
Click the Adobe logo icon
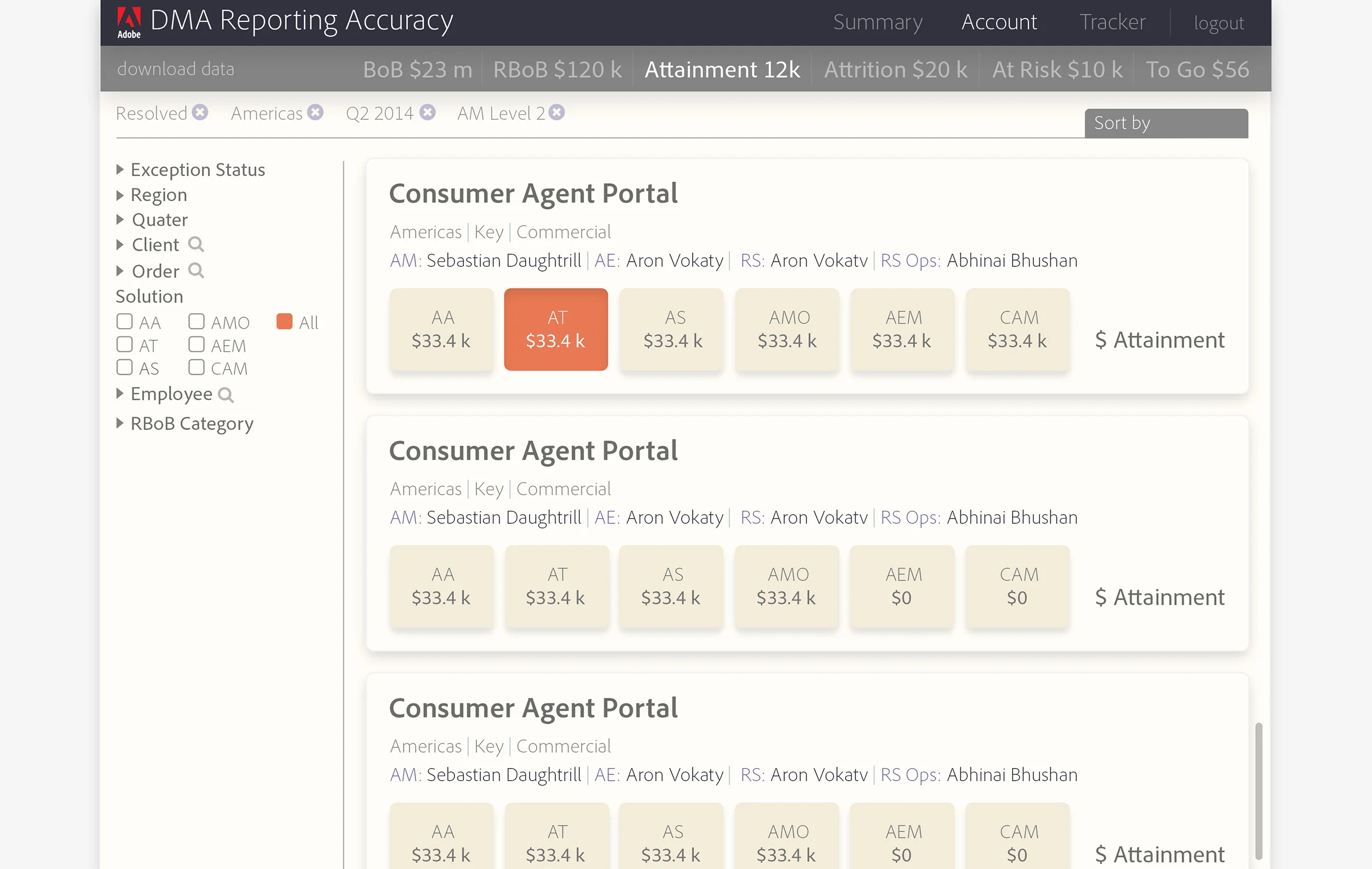130,21
